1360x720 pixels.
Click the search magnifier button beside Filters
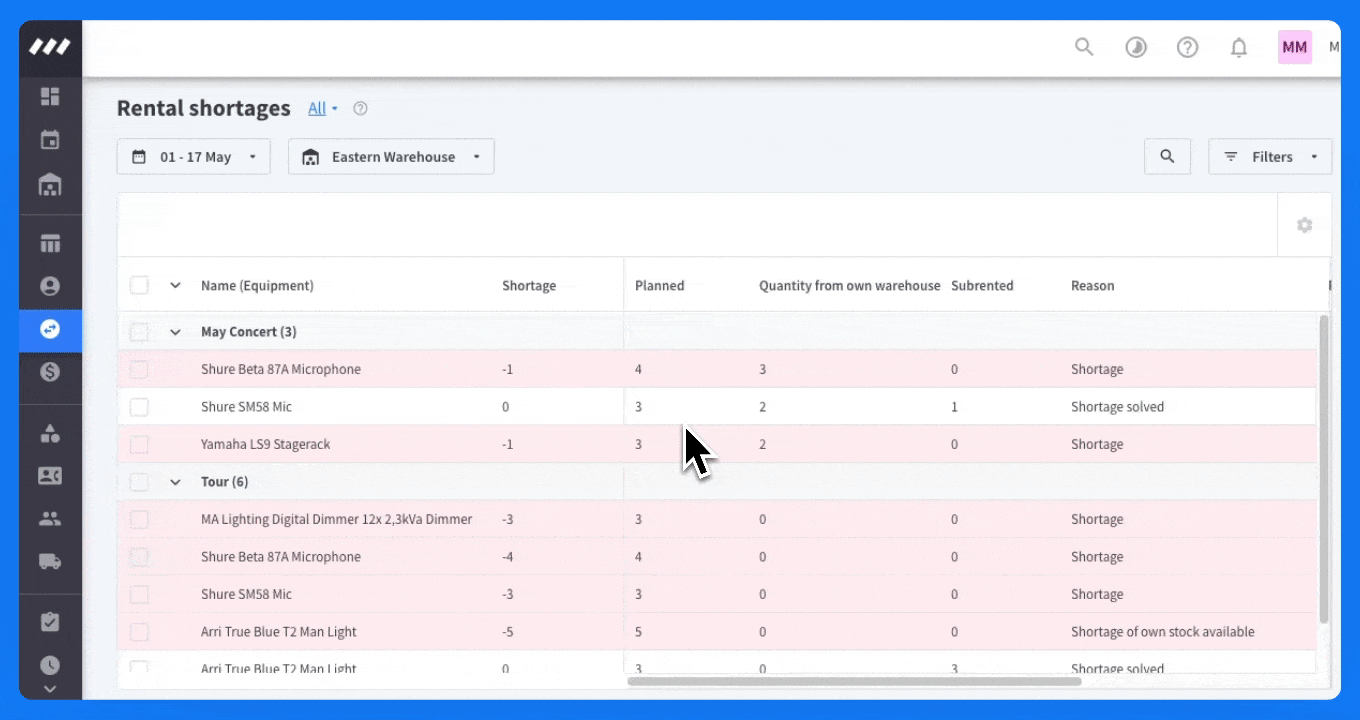pyautogui.click(x=1167, y=157)
